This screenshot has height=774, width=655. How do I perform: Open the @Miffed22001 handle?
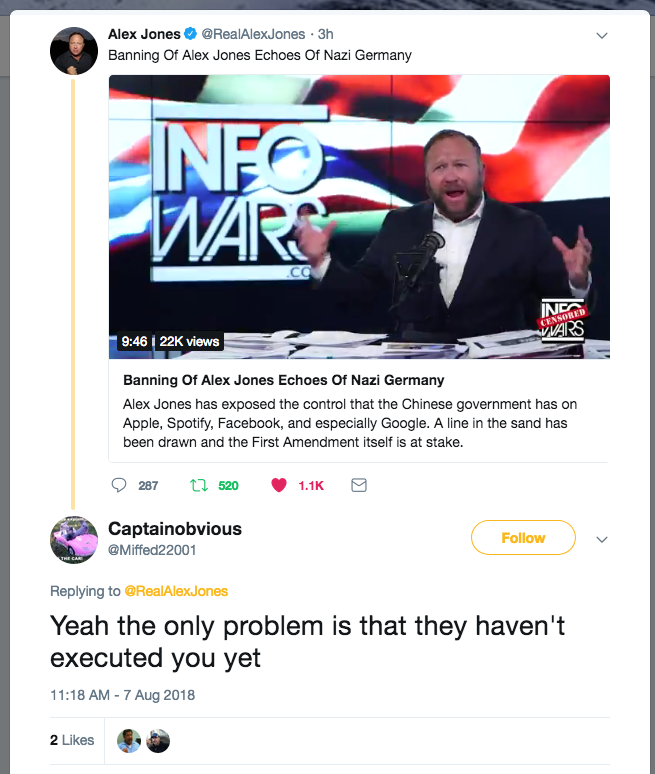tap(152, 550)
